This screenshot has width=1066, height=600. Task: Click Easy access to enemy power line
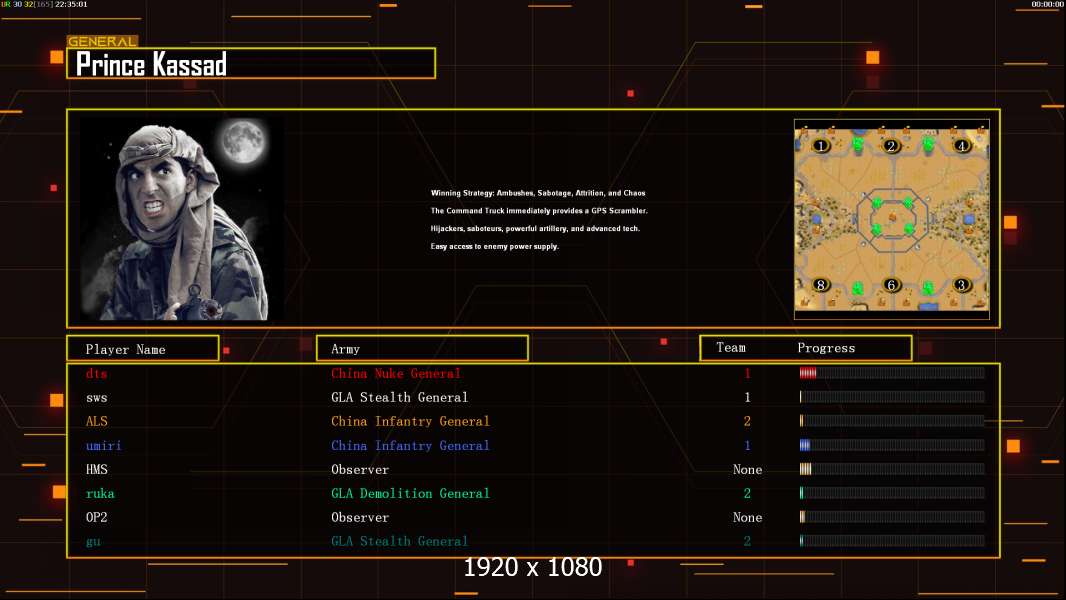494,246
